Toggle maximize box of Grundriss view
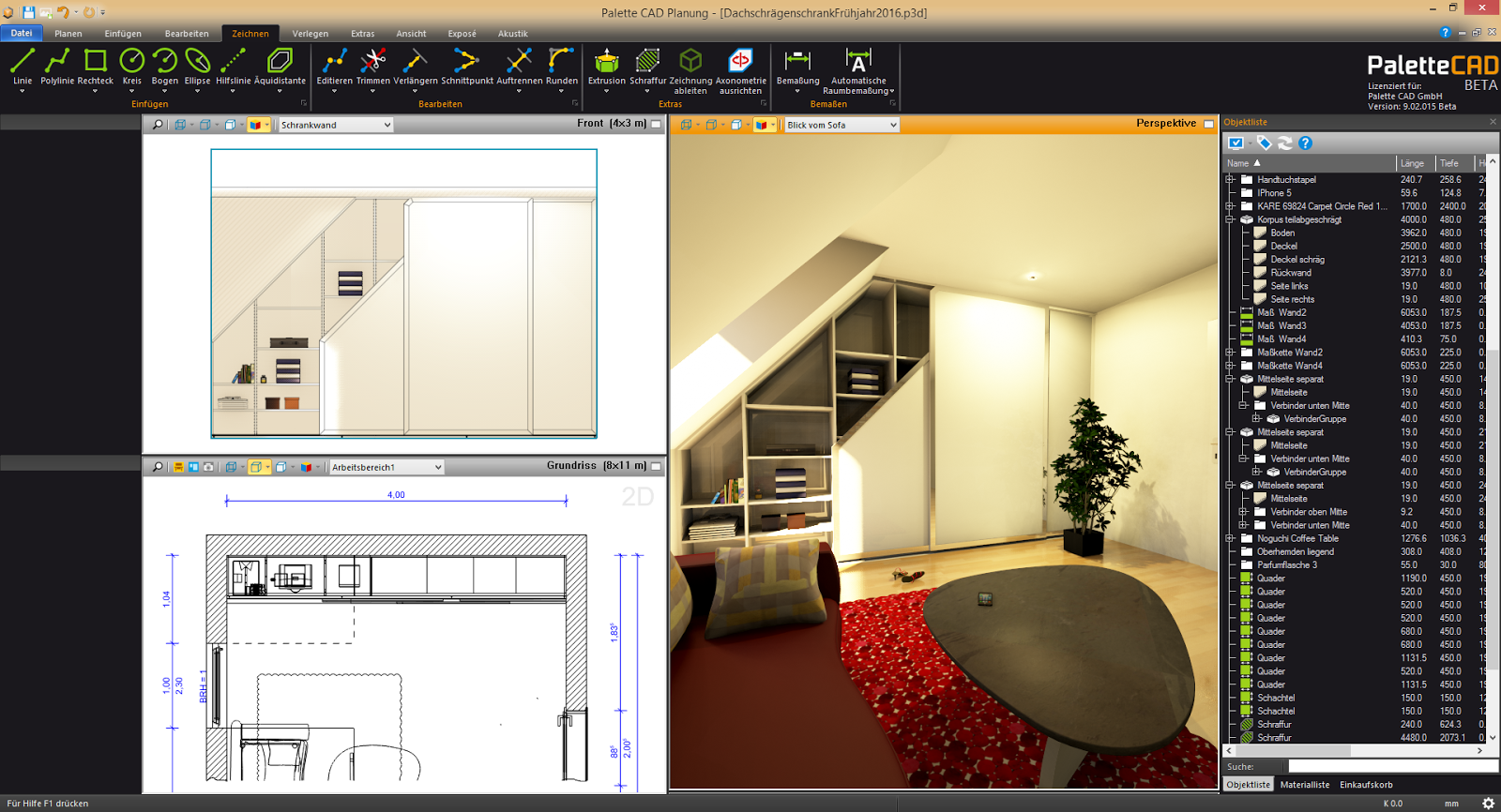This screenshot has height=812, width=1501. point(657,466)
